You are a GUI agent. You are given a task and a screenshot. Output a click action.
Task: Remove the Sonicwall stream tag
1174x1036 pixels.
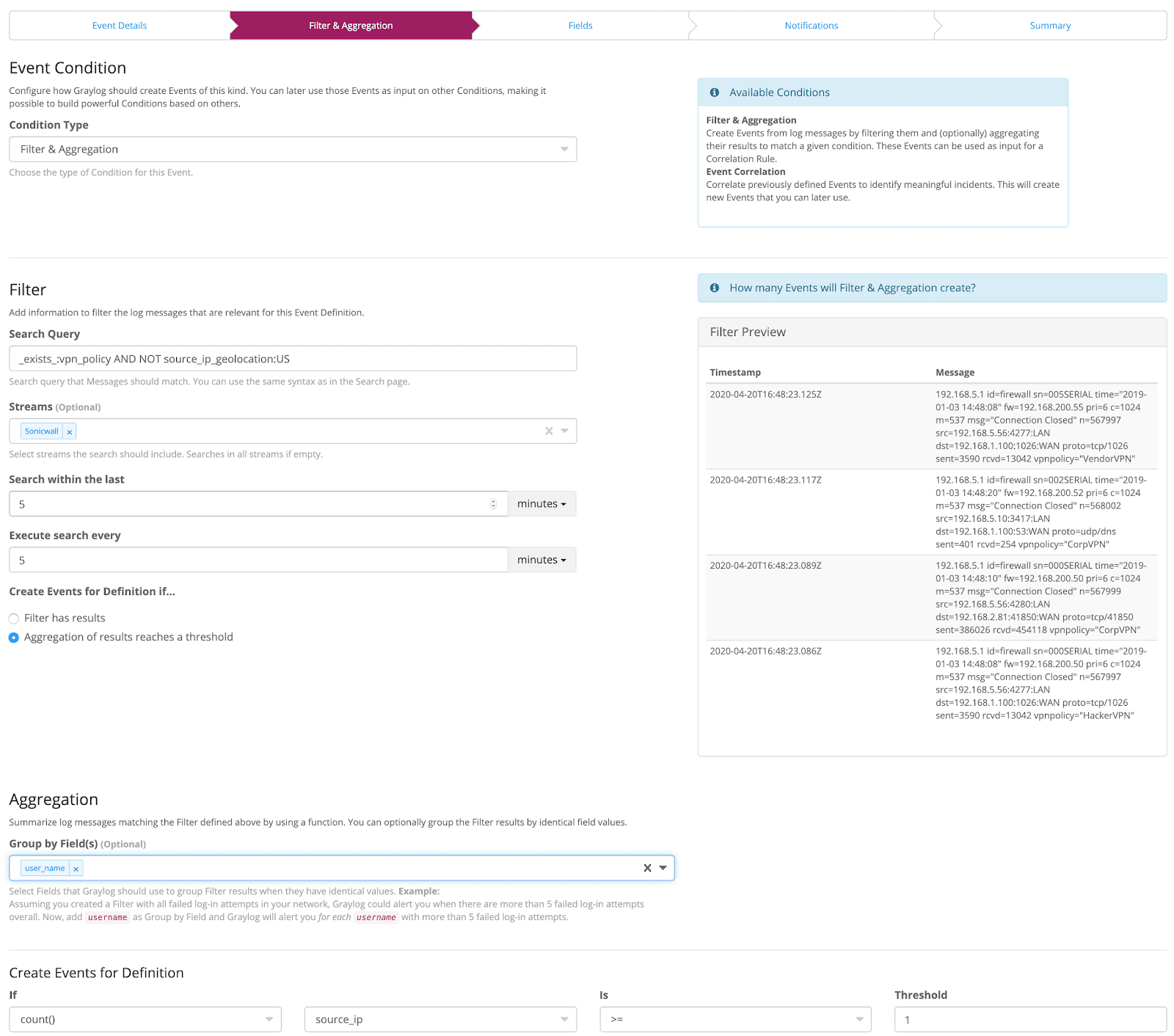point(70,432)
